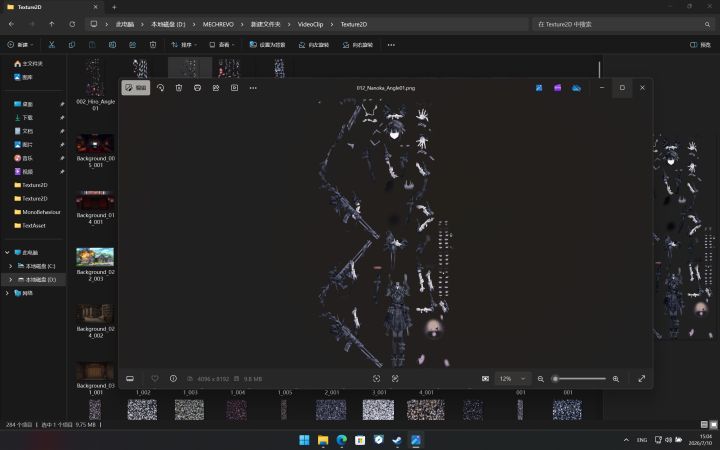The image size is (720, 450).
Task: Open the purple Clipchamp icon in Photos title bar
Action: click(557, 88)
